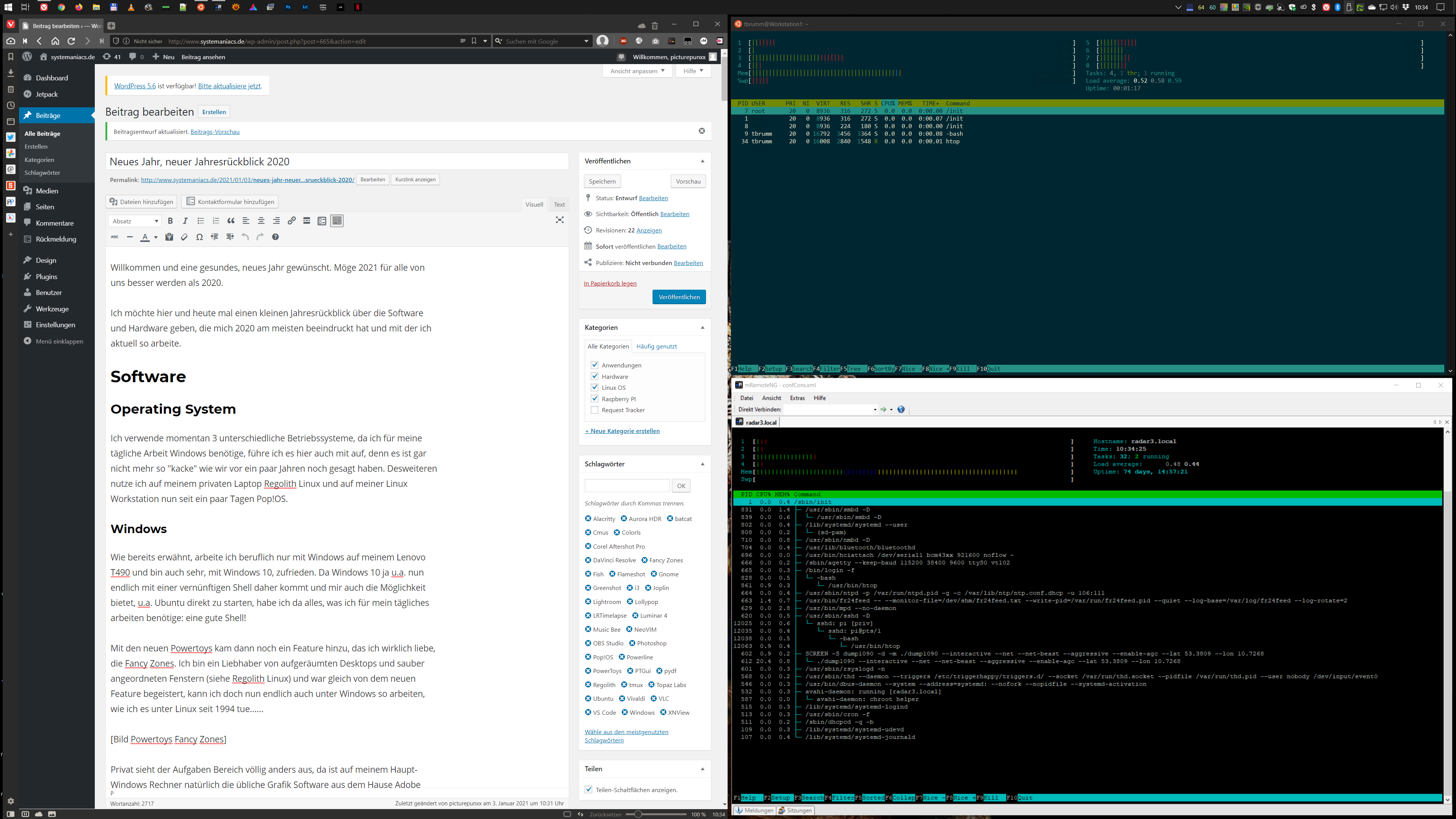The image size is (1456, 819).
Task: Click the Veröffentlichen button
Action: 679,297
